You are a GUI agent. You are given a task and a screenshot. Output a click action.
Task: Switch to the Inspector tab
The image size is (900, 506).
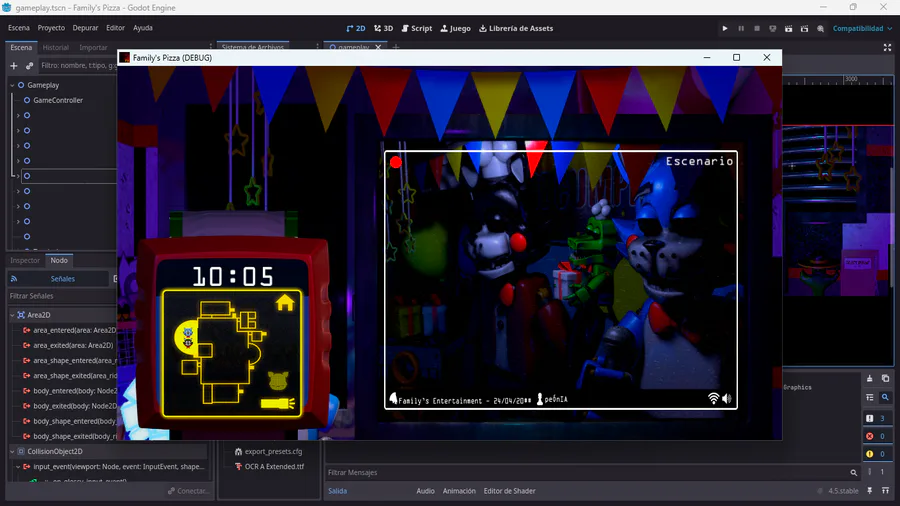[x=25, y=260]
